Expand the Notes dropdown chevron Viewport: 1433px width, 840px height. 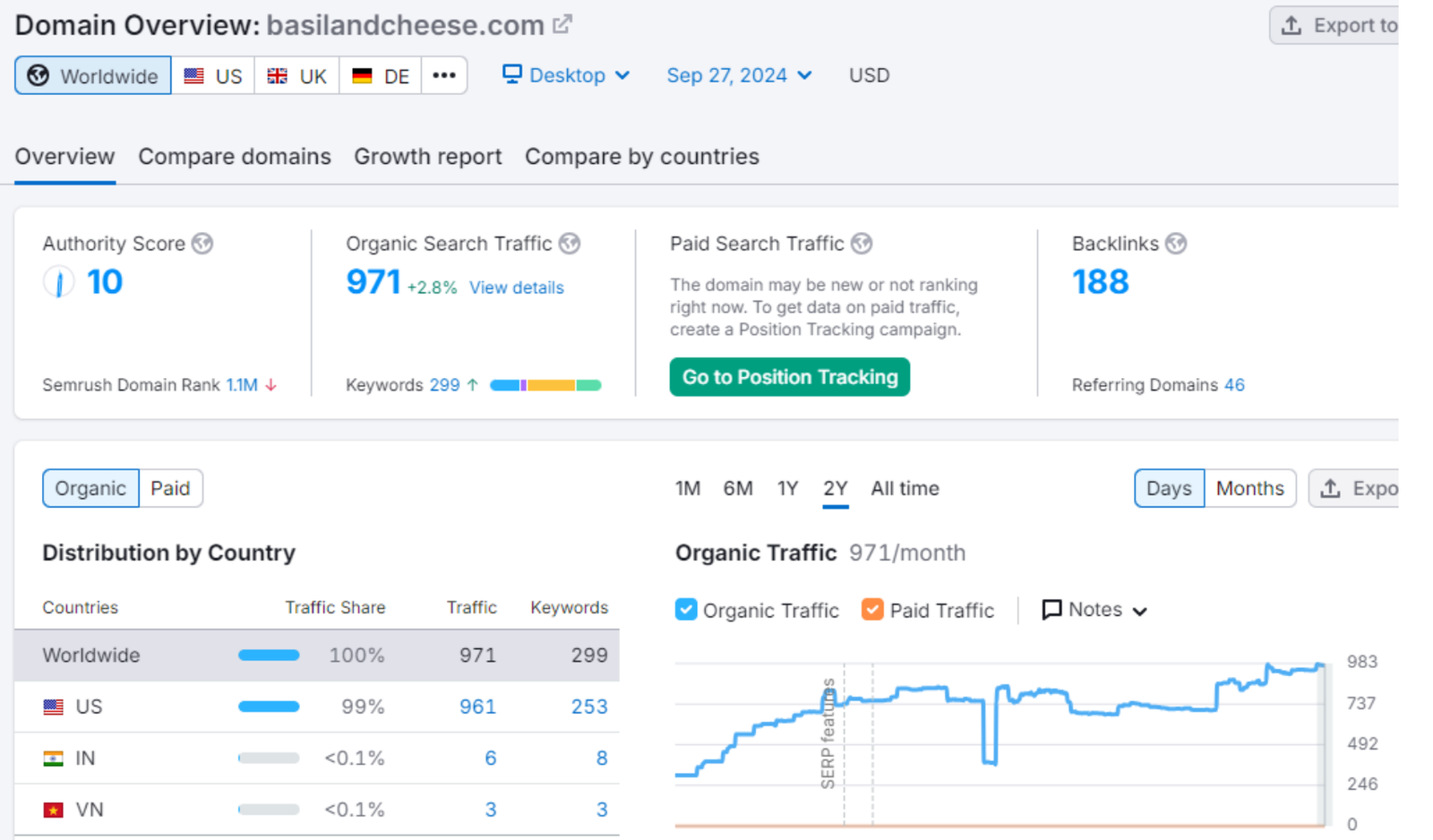click(1140, 612)
